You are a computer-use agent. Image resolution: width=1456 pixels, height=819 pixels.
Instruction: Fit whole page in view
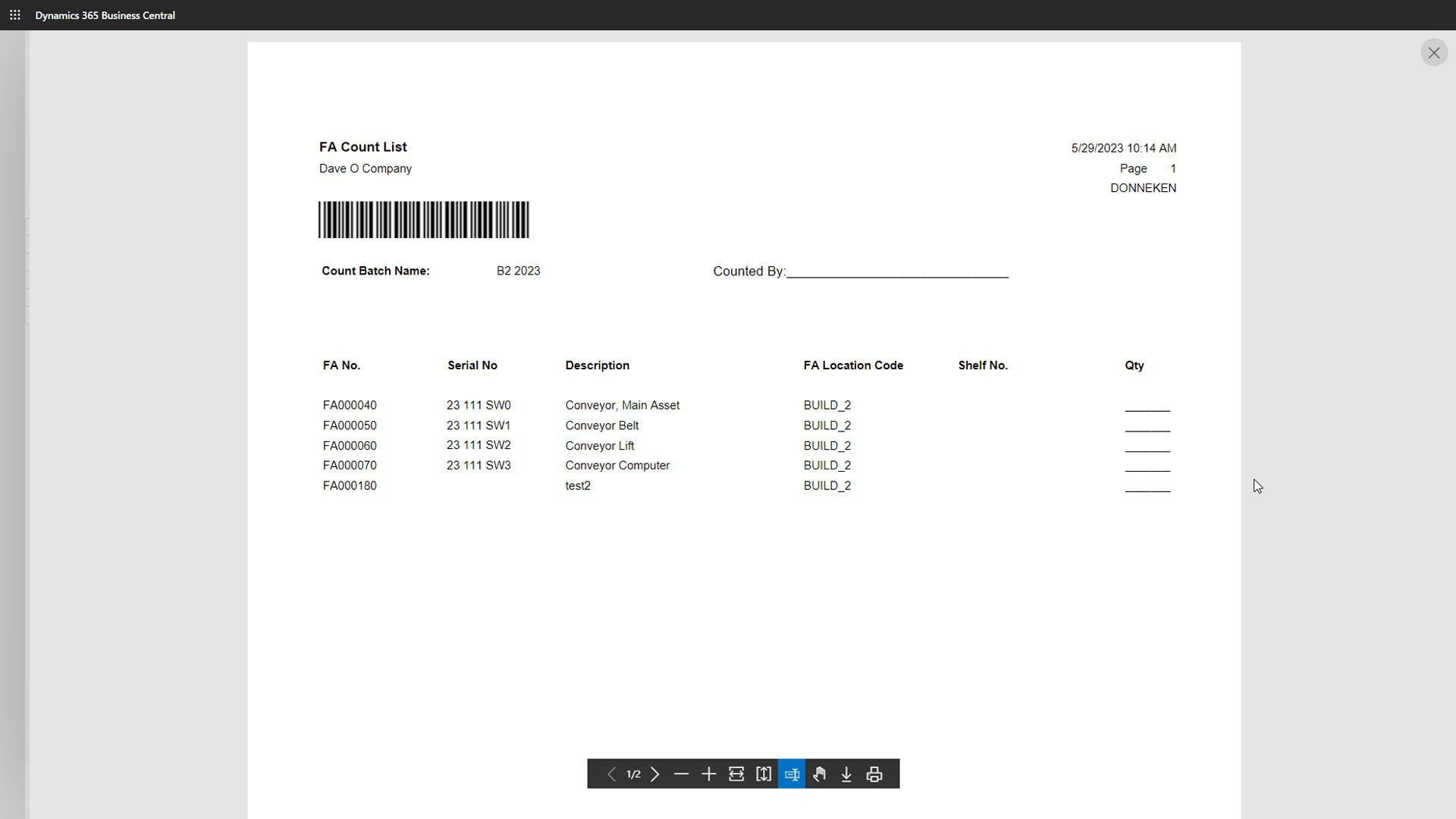point(764,774)
